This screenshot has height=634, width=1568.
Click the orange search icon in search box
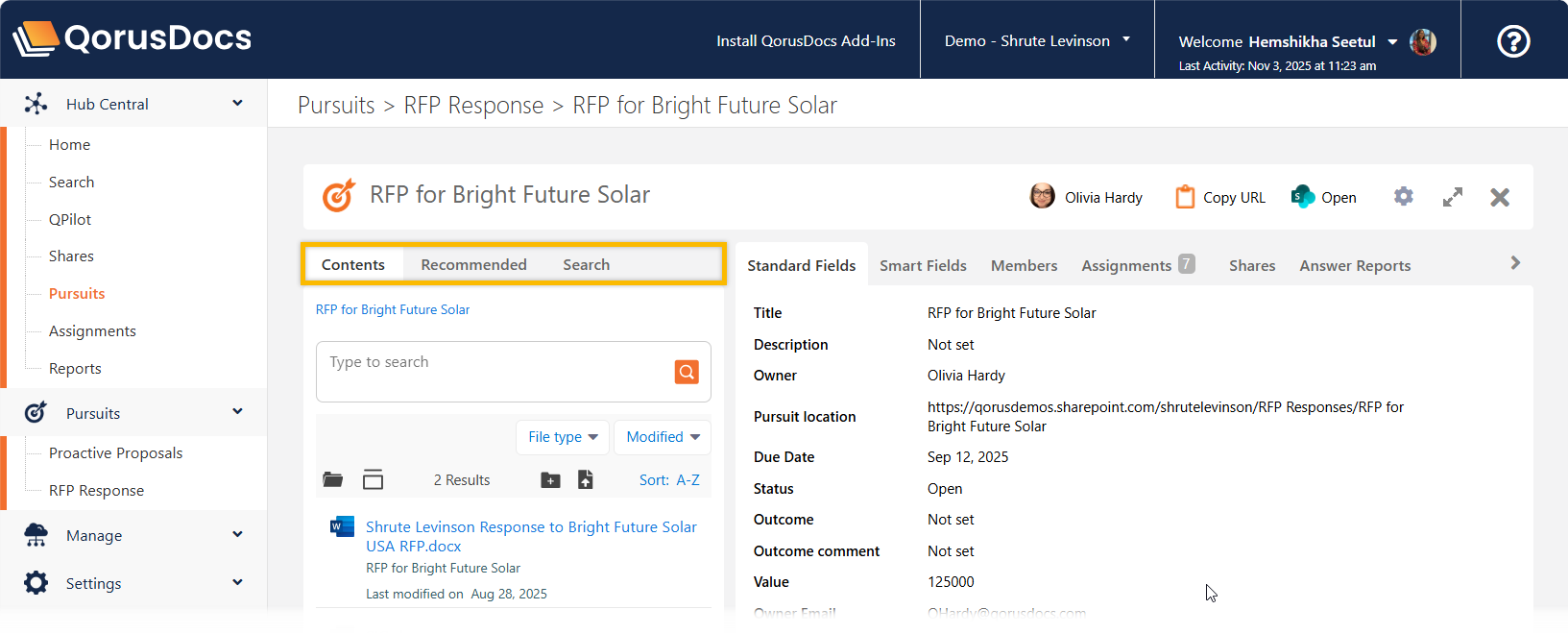[687, 372]
